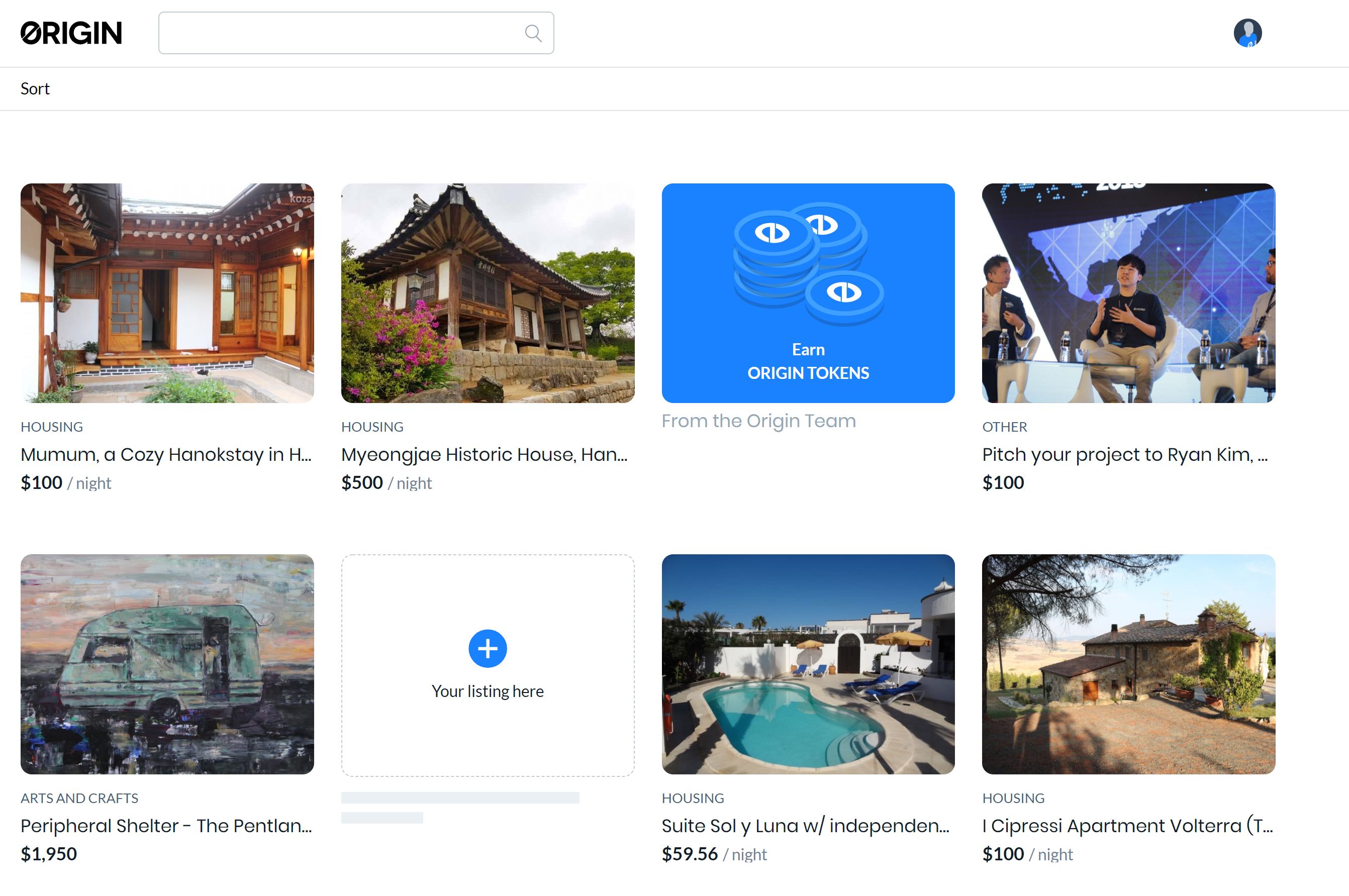The image size is (1349, 896).
Task: Open the Mumum Cozy Hanokstay listing
Action: point(167,292)
